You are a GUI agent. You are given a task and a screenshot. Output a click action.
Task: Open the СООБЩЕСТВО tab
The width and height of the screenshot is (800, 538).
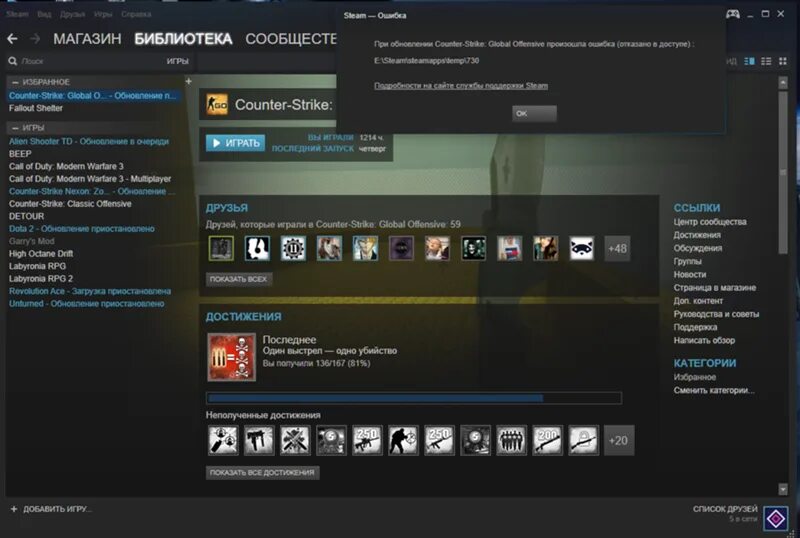[x=291, y=39]
